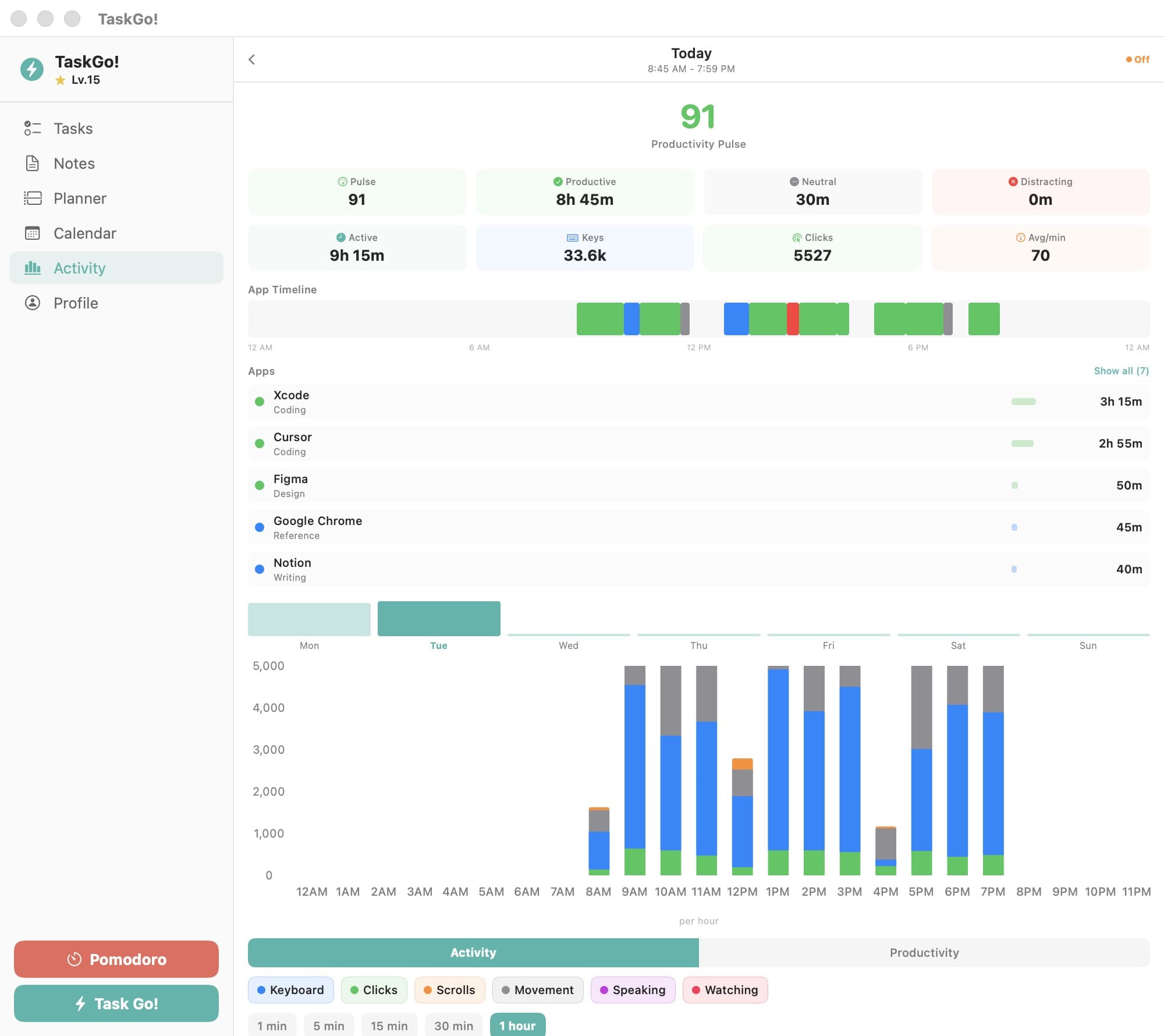Viewport: 1164px width, 1036px height.
Task: Click the Activity bar chart icon
Action: point(33,268)
